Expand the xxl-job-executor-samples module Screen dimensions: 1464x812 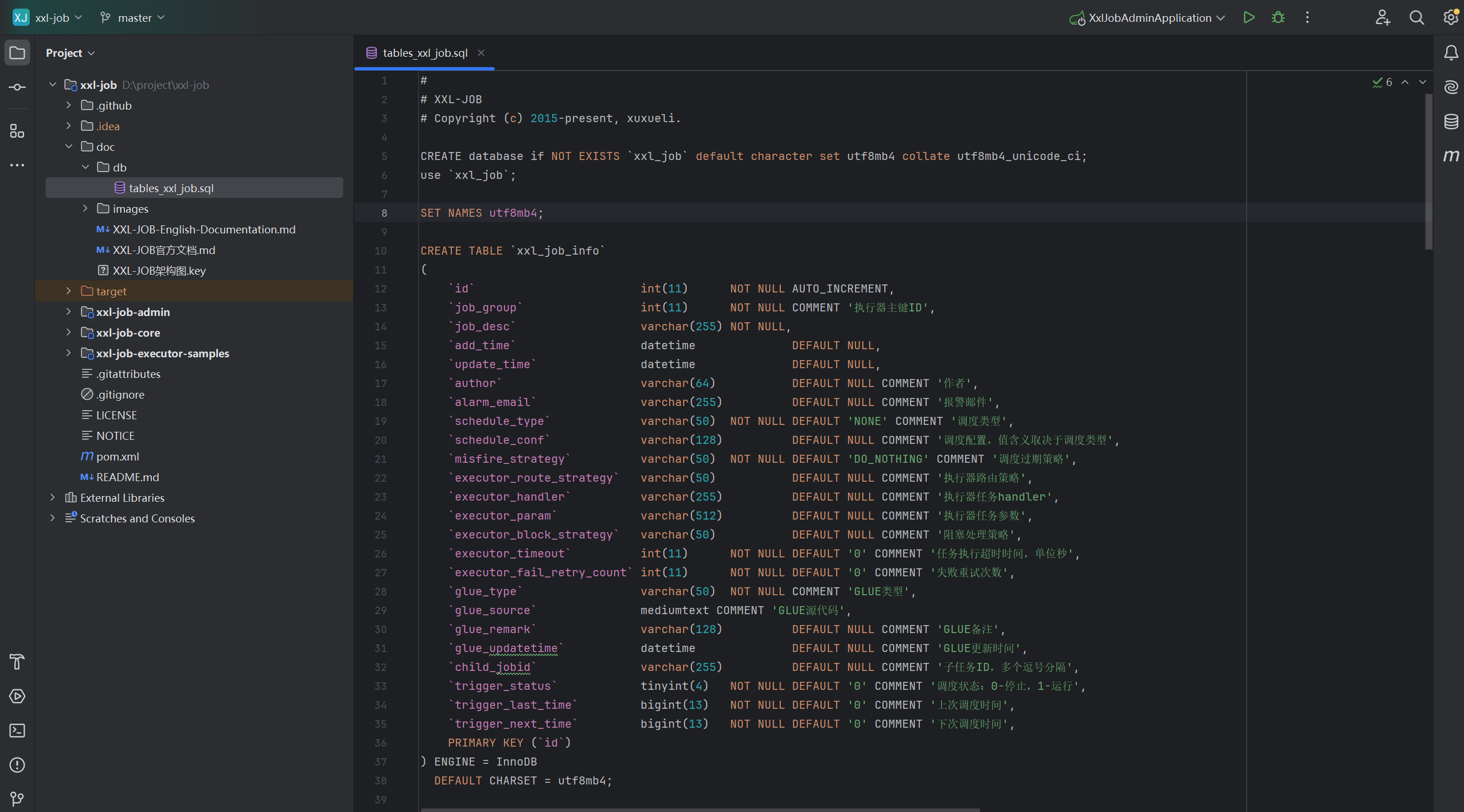(x=69, y=353)
